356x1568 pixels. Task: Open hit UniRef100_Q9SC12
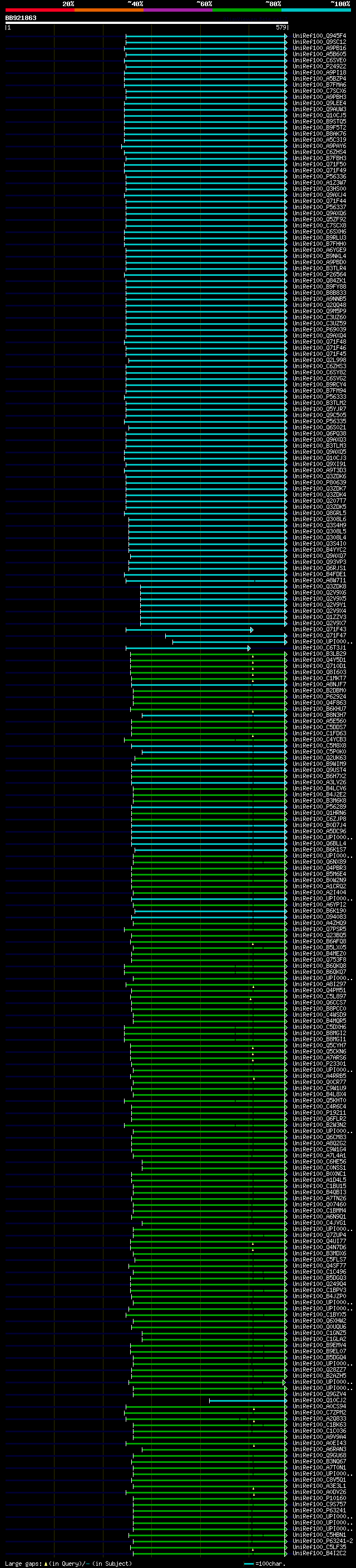319,42
